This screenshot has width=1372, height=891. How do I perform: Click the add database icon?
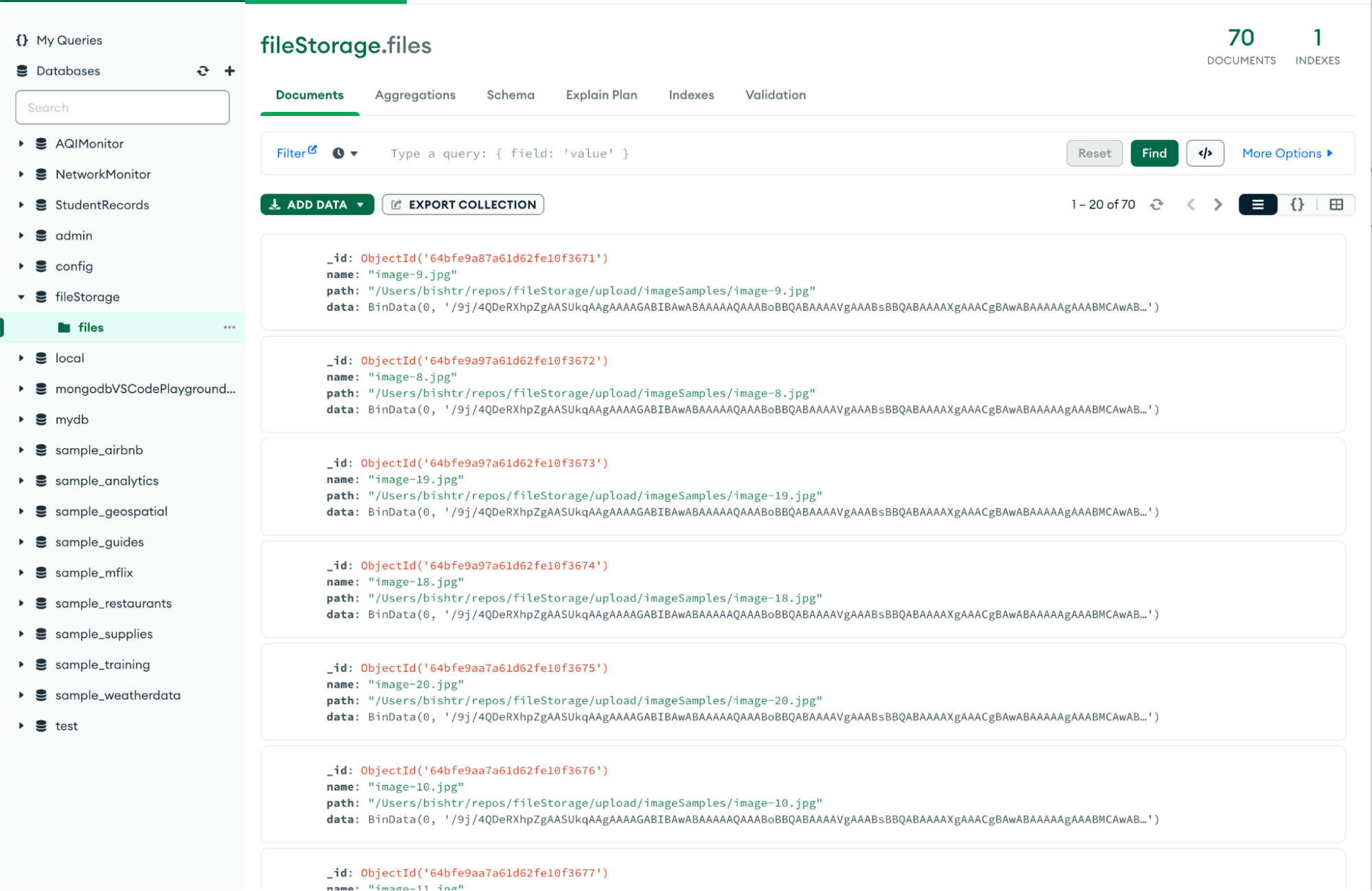coord(229,71)
